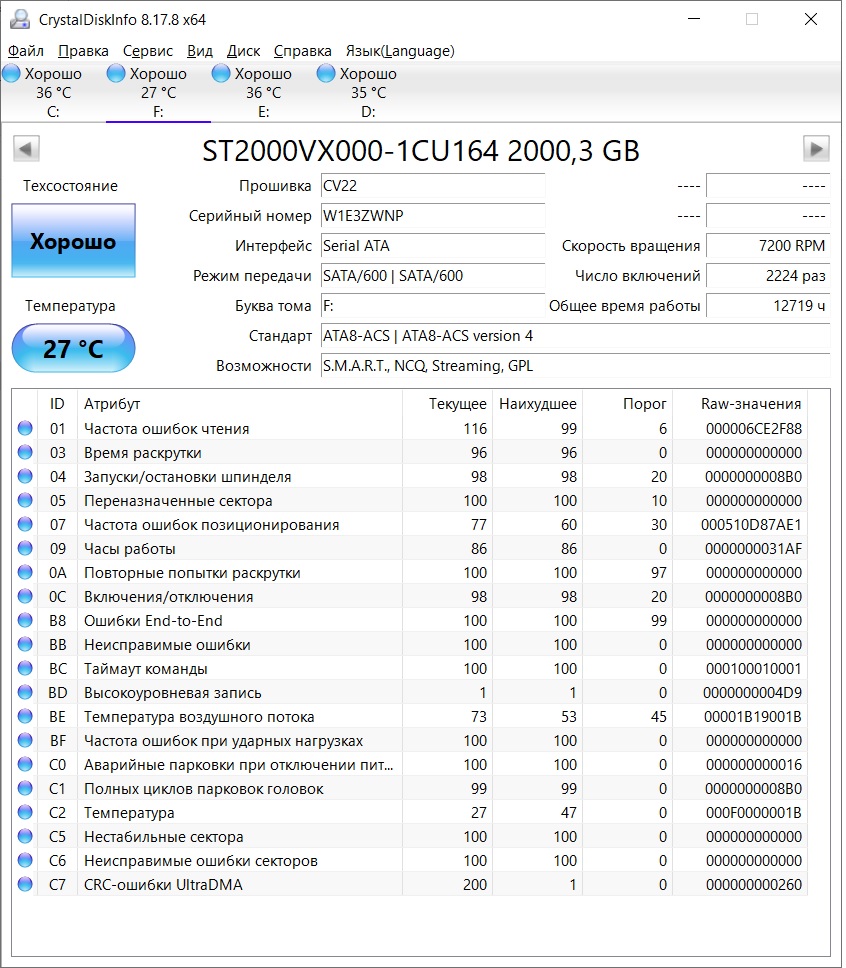Click the Raw-значения column header
The width and height of the screenshot is (846, 968).
click(x=740, y=404)
